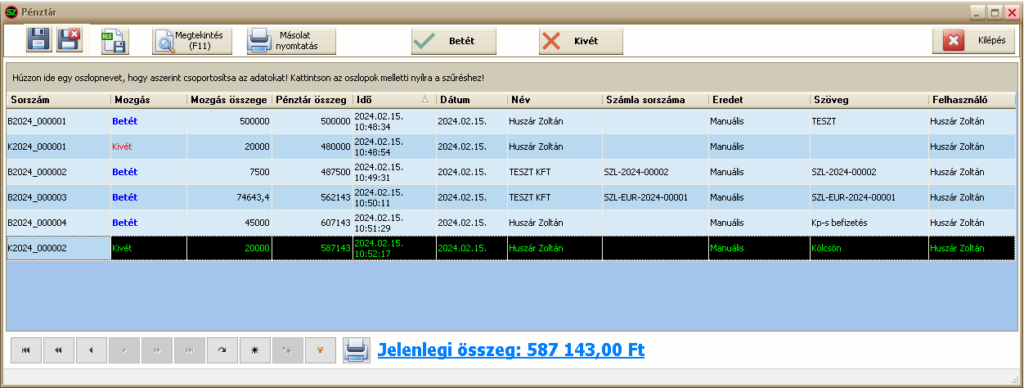This screenshot has height=388, width=1024.
Task: Click the 74643,4 amount cell
Action: (x=229, y=197)
